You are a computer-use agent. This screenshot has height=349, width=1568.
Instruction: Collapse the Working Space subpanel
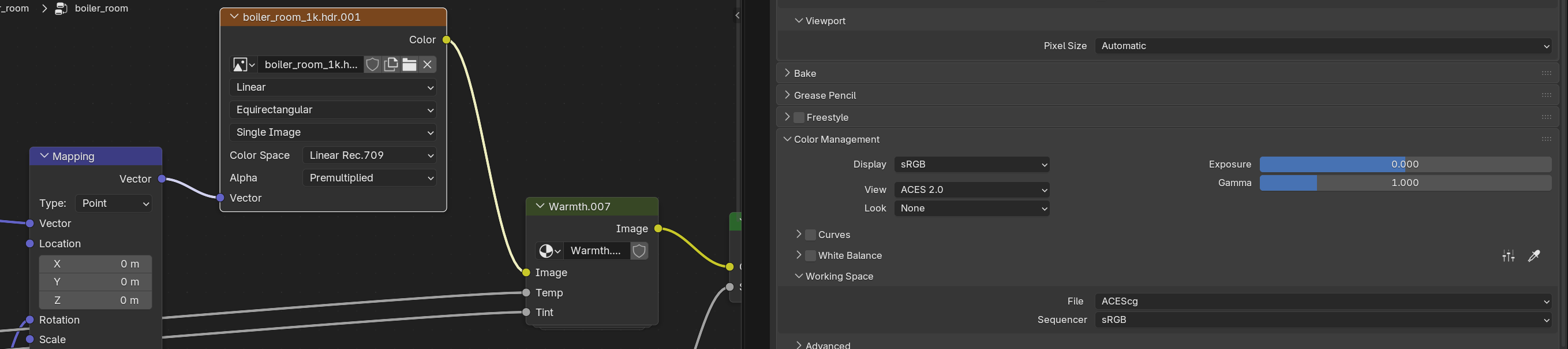coord(799,276)
